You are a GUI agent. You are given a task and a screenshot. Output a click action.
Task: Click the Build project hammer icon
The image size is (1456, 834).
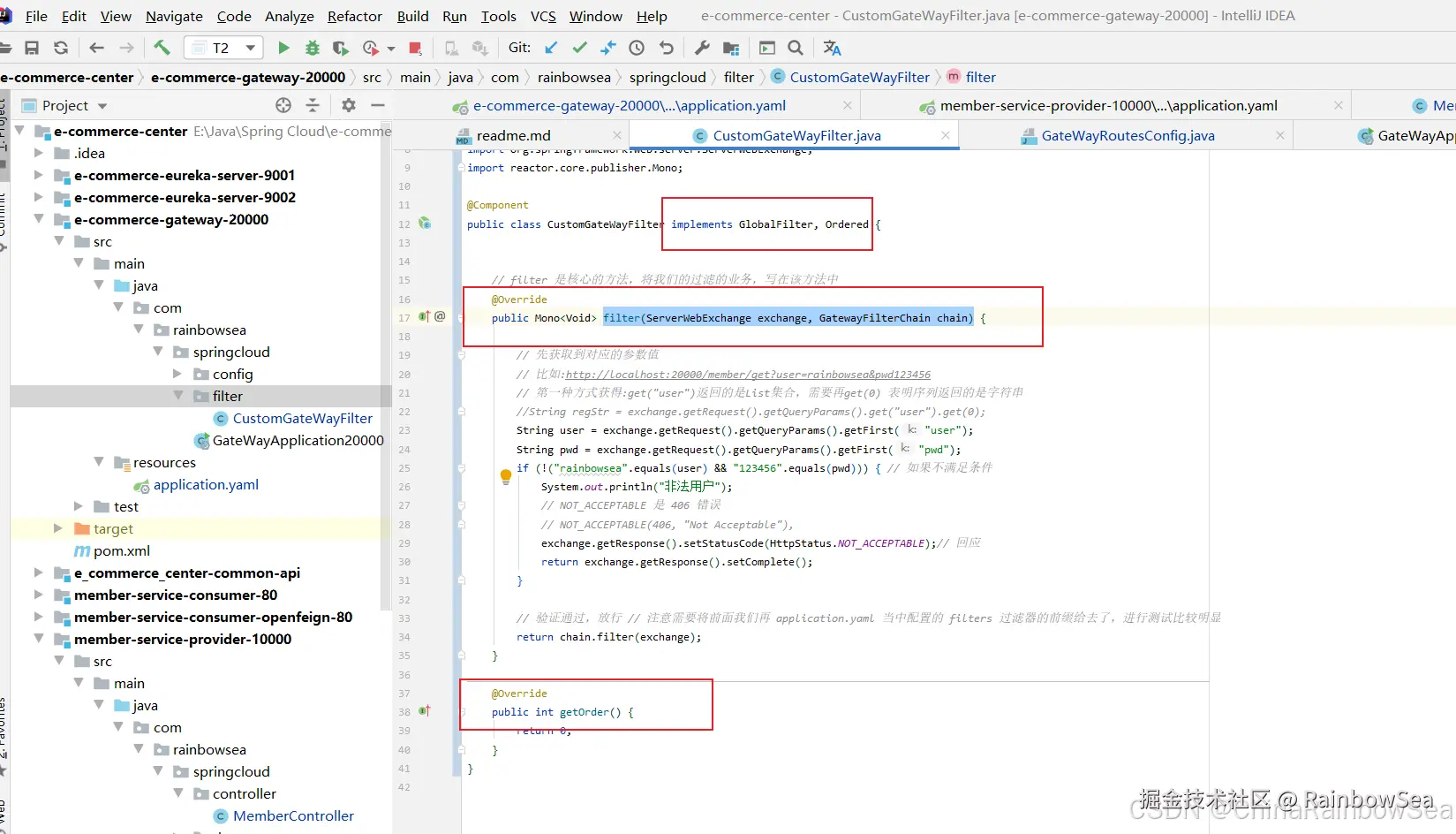(162, 48)
